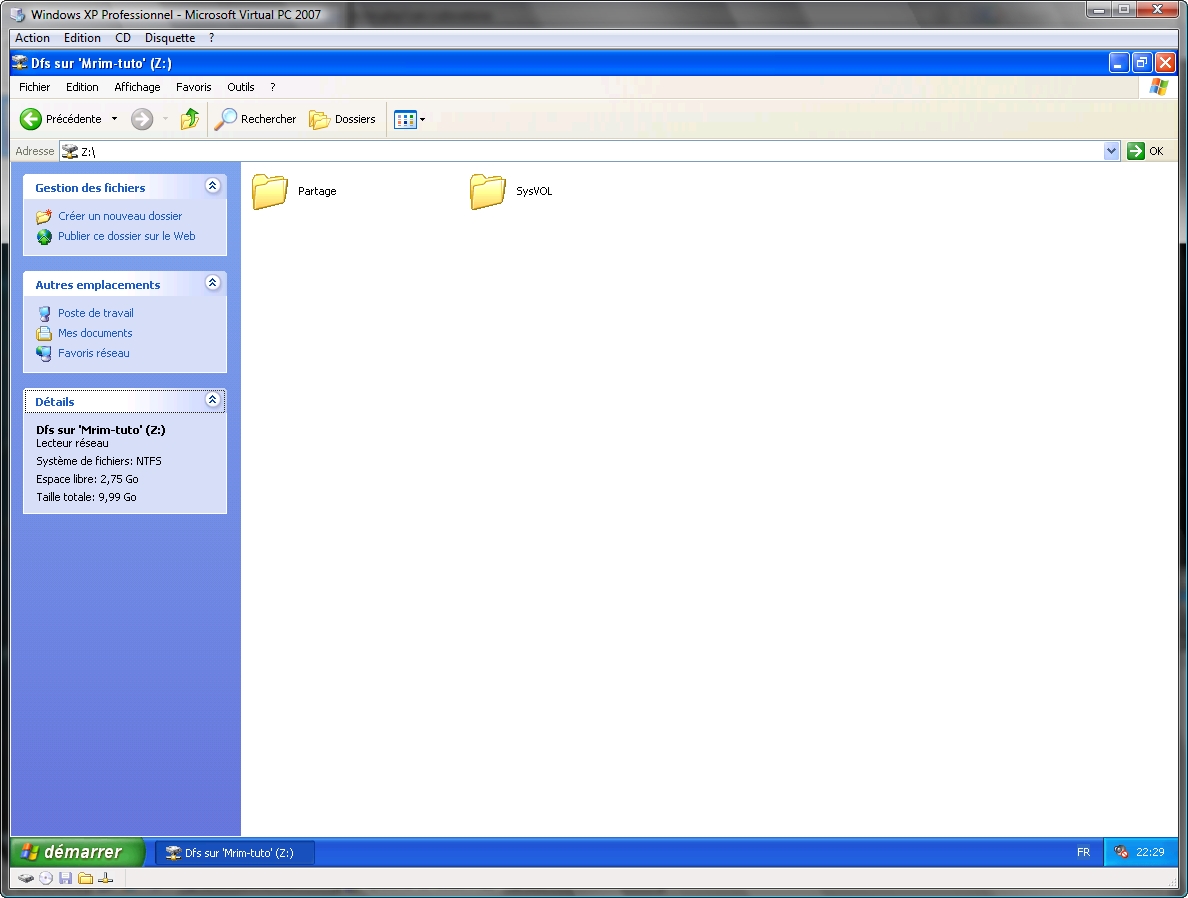This screenshot has width=1188, height=898.
Task: Click the SysVOL folder name label
Action: (534, 191)
